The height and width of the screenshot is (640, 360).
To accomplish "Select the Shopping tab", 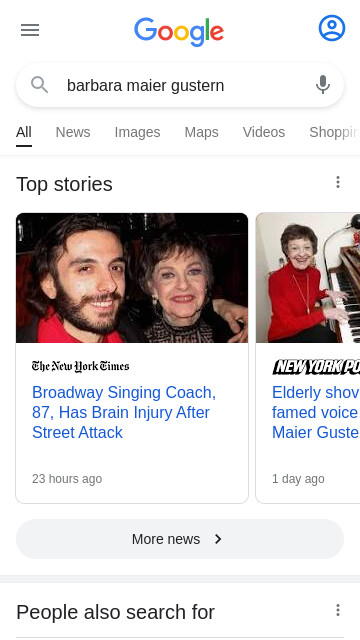I will [334, 132].
